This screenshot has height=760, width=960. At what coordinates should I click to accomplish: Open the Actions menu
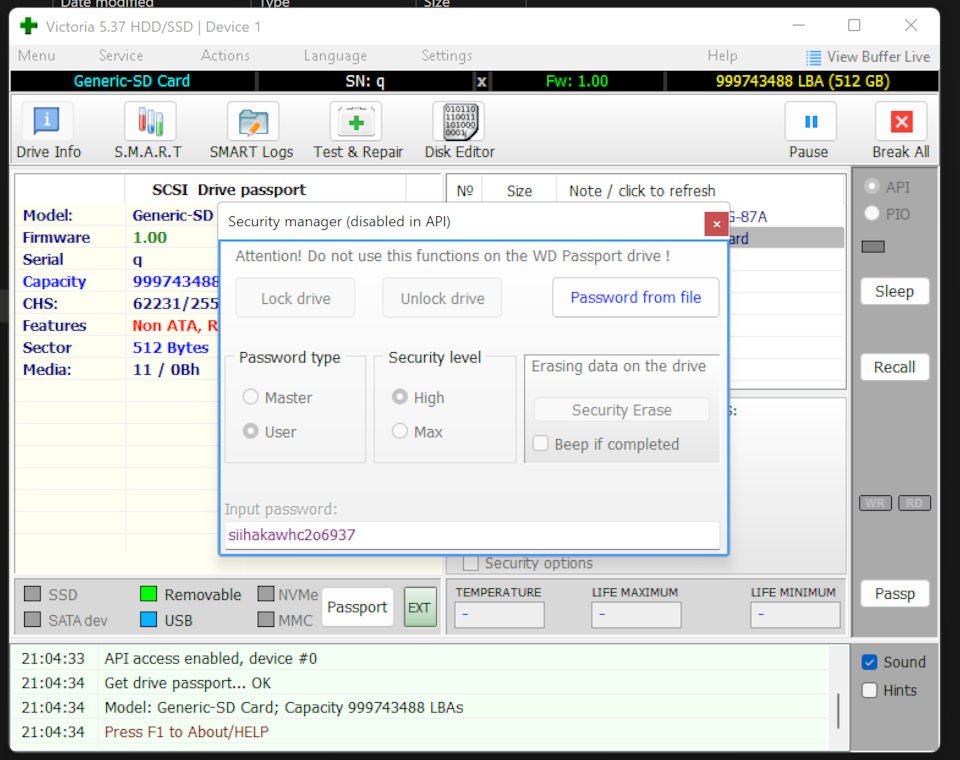(x=225, y=56)
